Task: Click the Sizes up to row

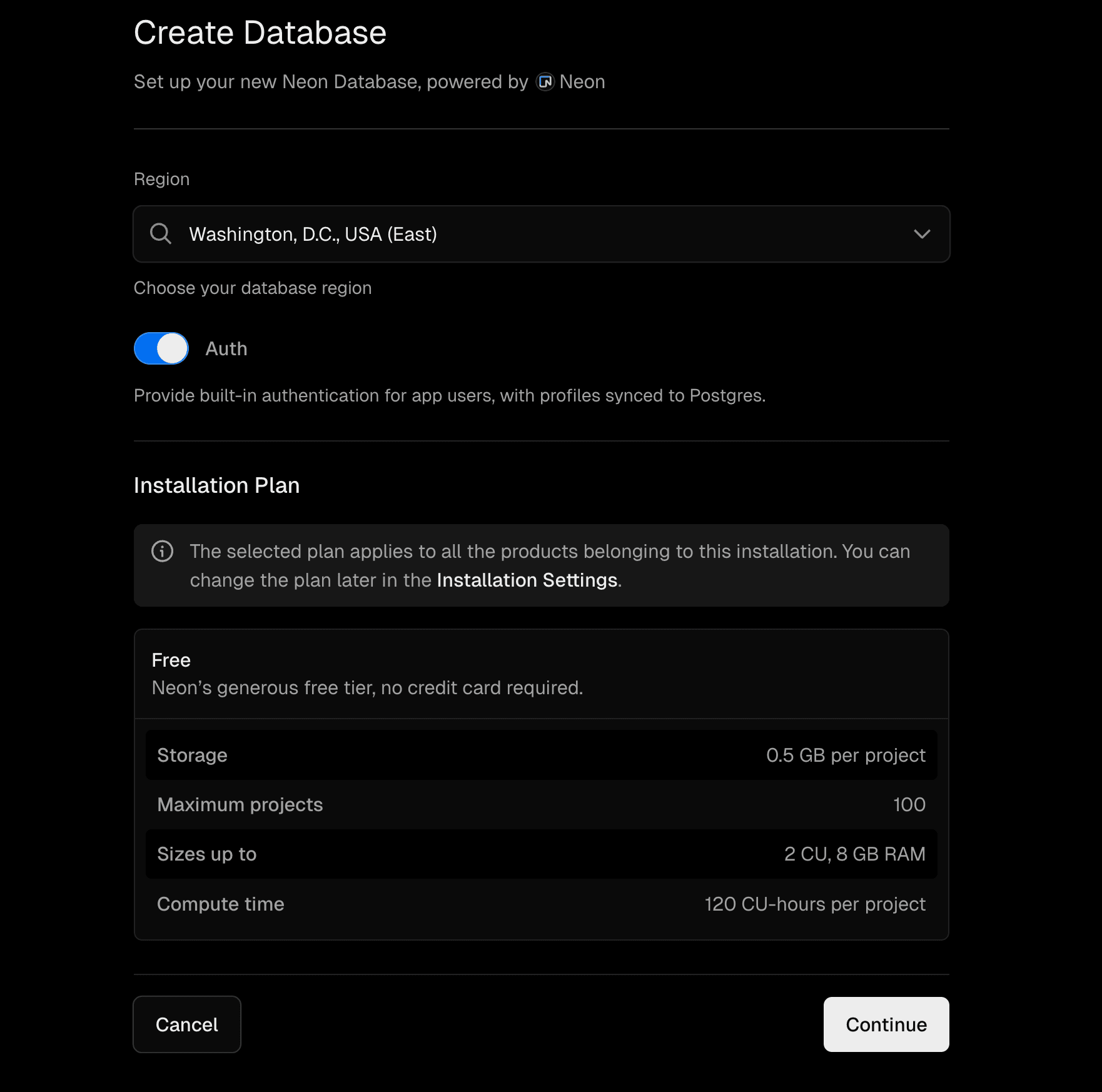Action: click(x=541, y=854)
